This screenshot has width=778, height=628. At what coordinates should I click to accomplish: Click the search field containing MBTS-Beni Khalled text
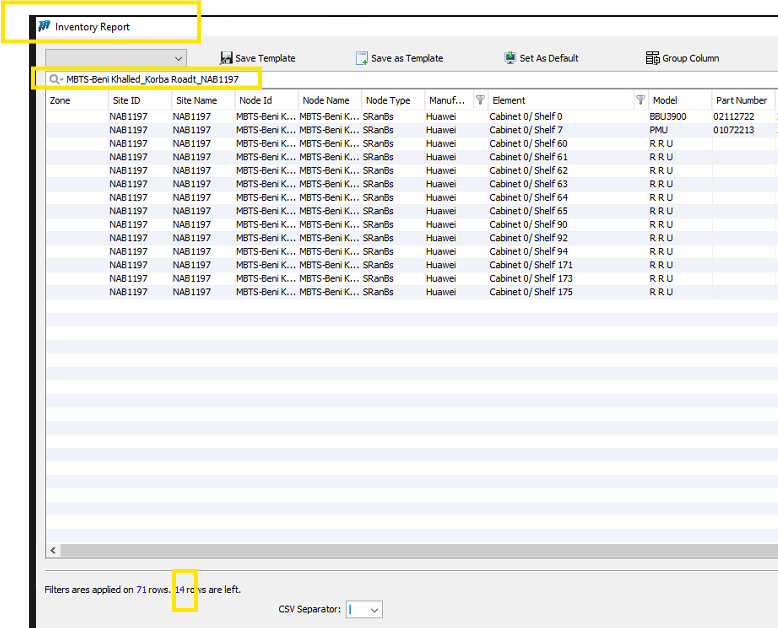pos(160,79)
